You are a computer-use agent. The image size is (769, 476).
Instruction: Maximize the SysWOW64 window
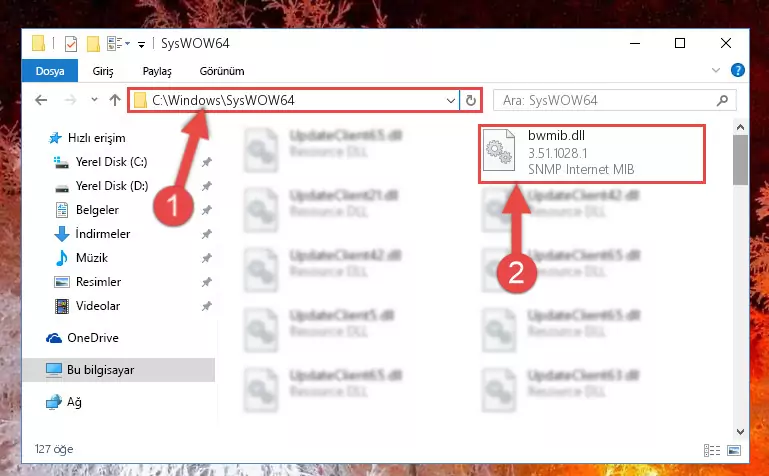[680, 43]
